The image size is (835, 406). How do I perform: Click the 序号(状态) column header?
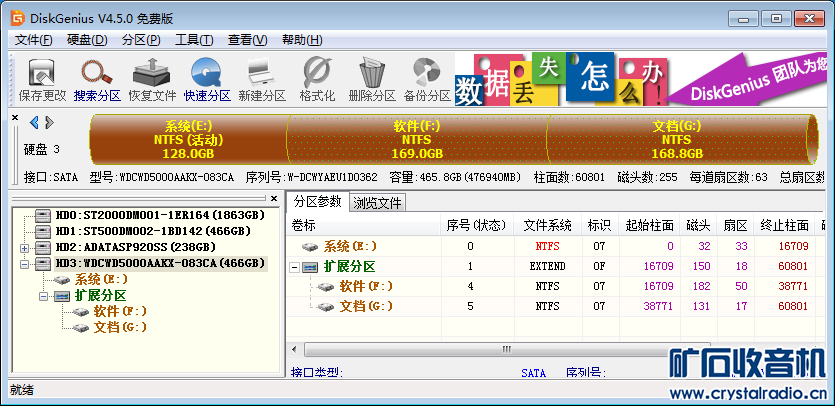477,225
